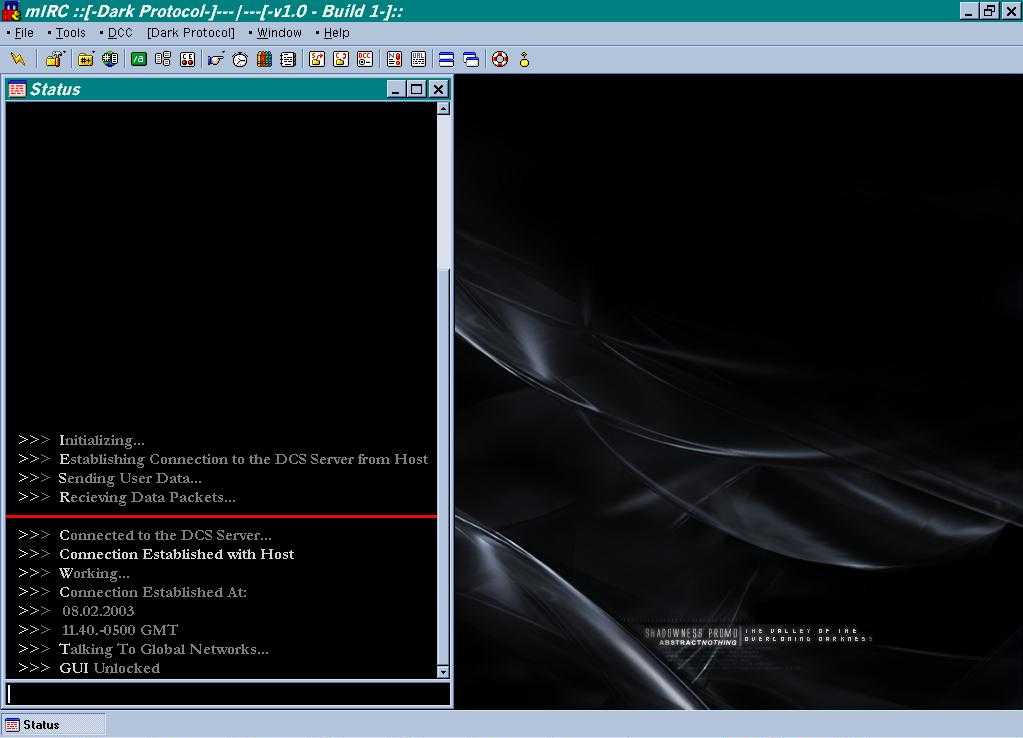
Task: Click the Tile Windows icon
Action: pyautogui.click(x=445, y=59)
